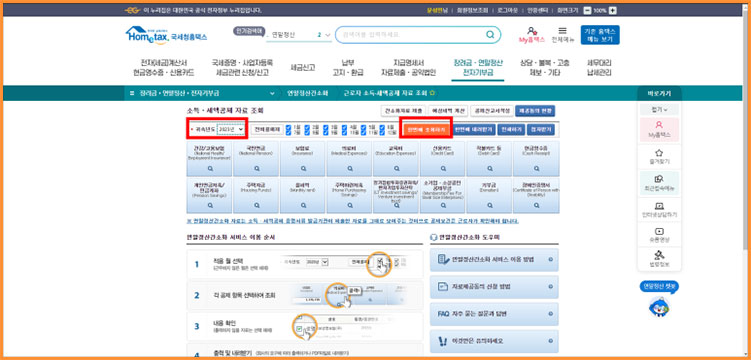The width and height of the screenshot is (751, 360).
Task: Click the 전체월해제 button
Action: (x=266, y=129)
